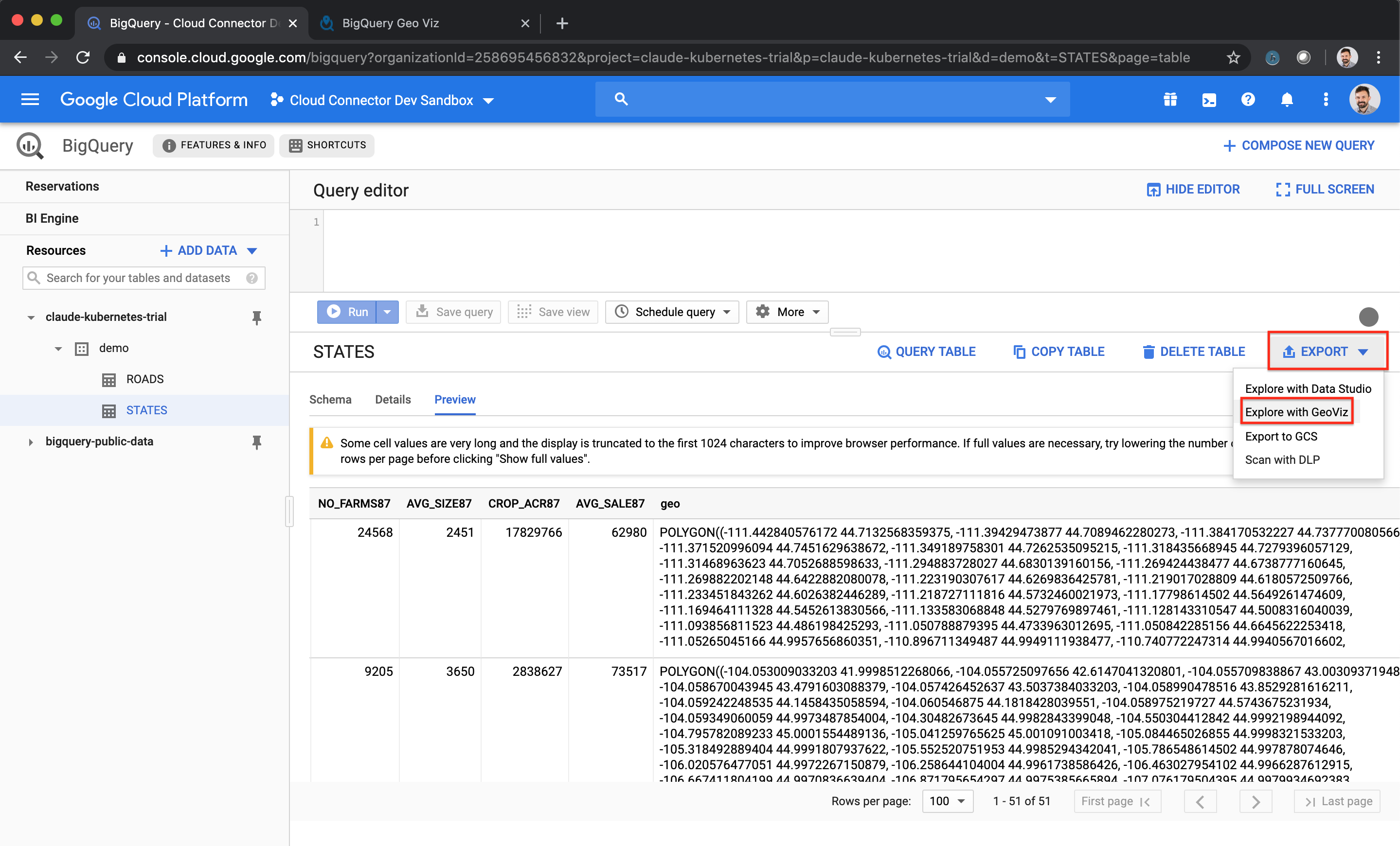Click the BigQuery logo icon
Image resolution: width=1400 pixels, height=846 pixels.
pos(30,145)
